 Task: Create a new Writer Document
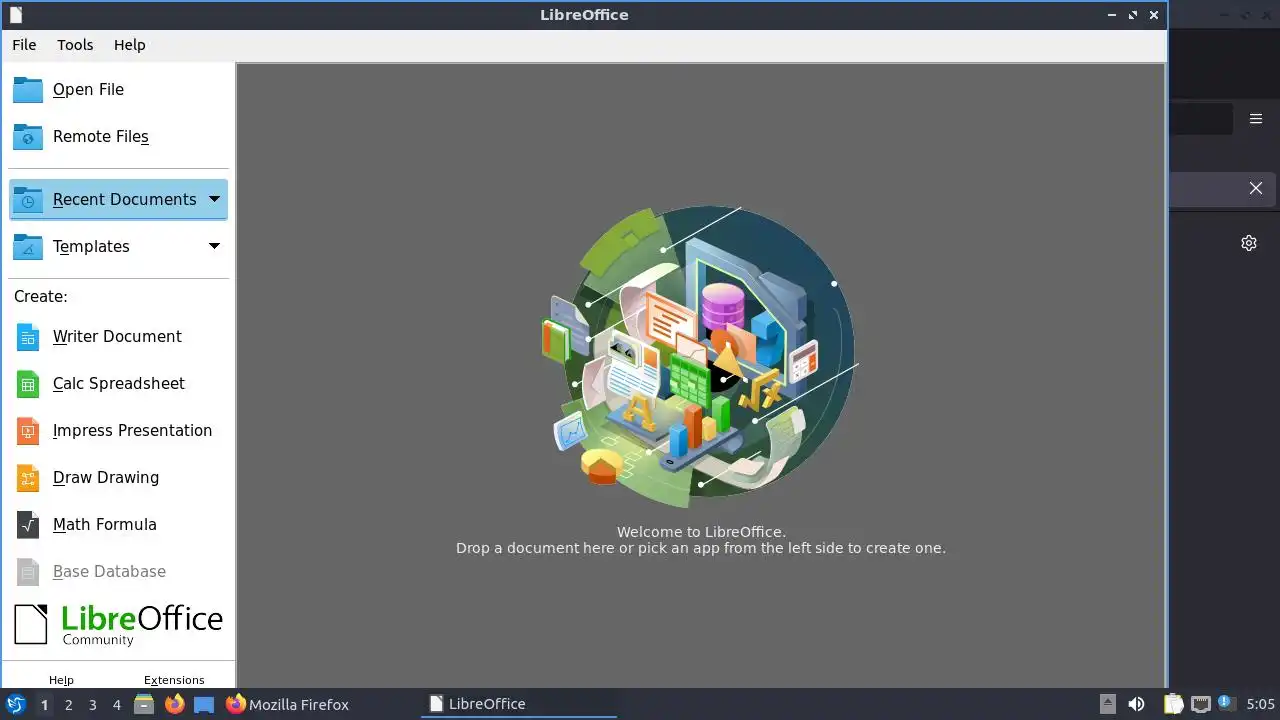tap(118, 337)
